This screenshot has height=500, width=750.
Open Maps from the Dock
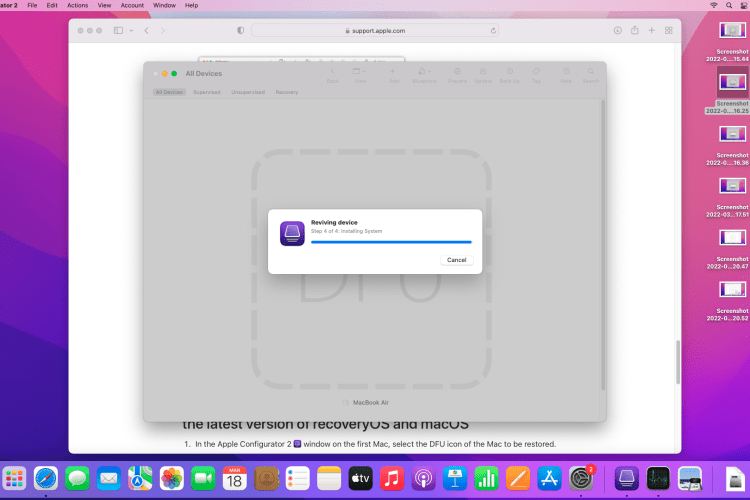pyautogui.click(x=140, y=478)
